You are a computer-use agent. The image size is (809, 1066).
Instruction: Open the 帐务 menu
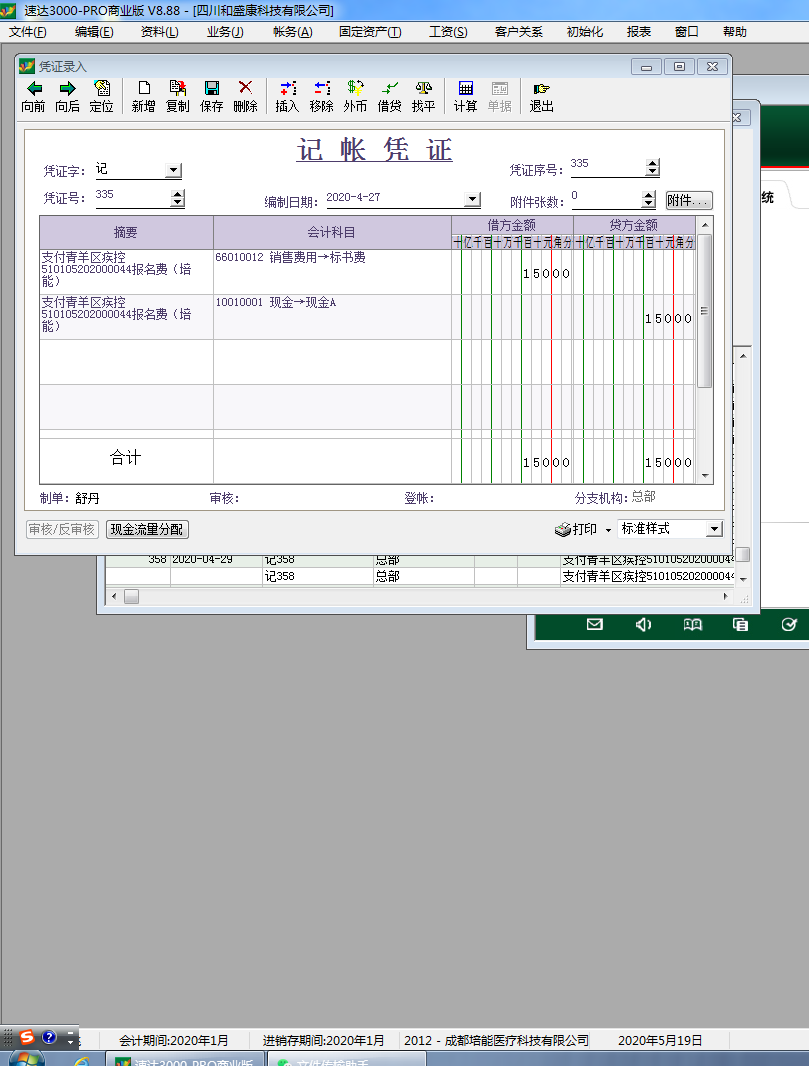[292, 31]
